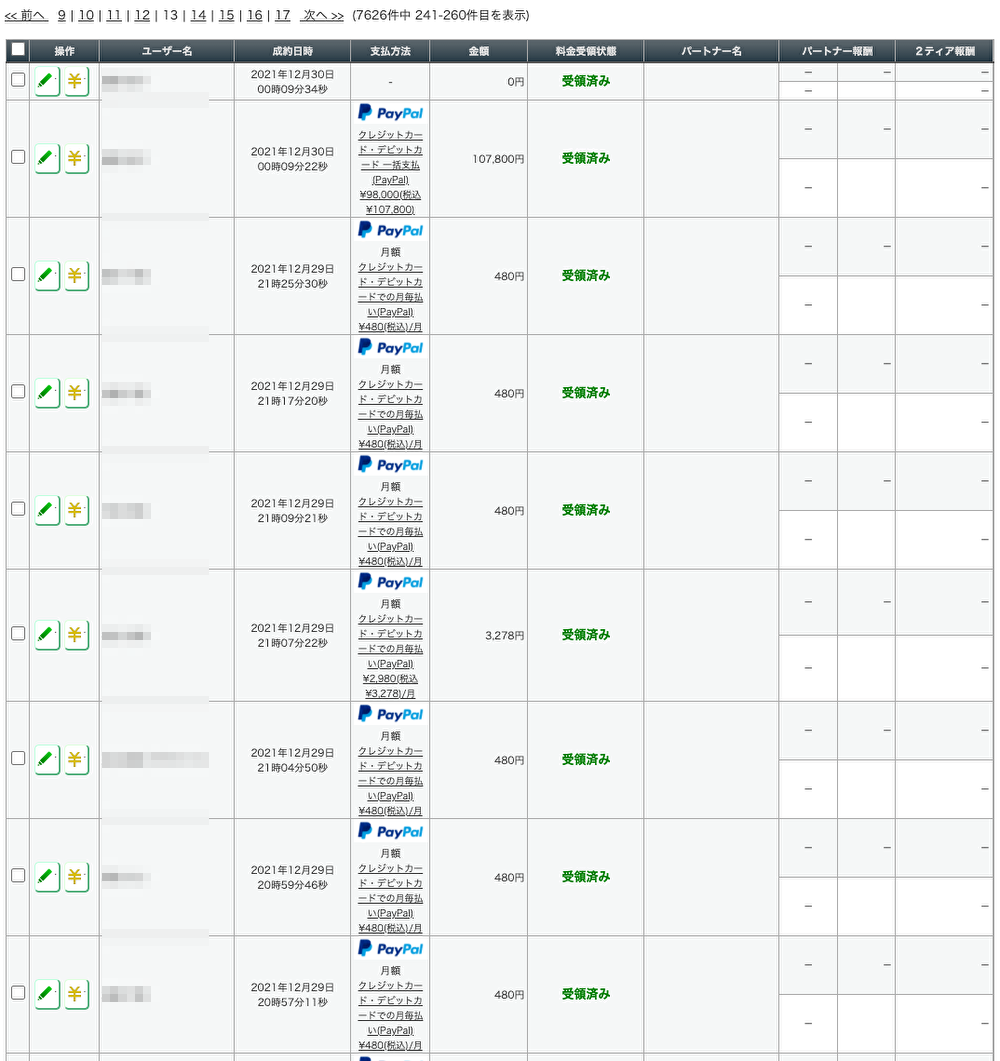Go to page 14 in the pagination

coord(198,15)
